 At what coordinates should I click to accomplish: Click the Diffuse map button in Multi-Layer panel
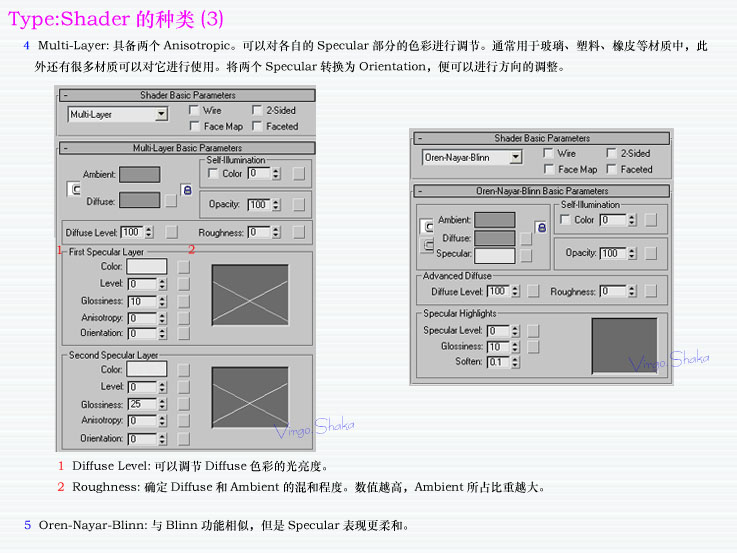pos(171,201)
